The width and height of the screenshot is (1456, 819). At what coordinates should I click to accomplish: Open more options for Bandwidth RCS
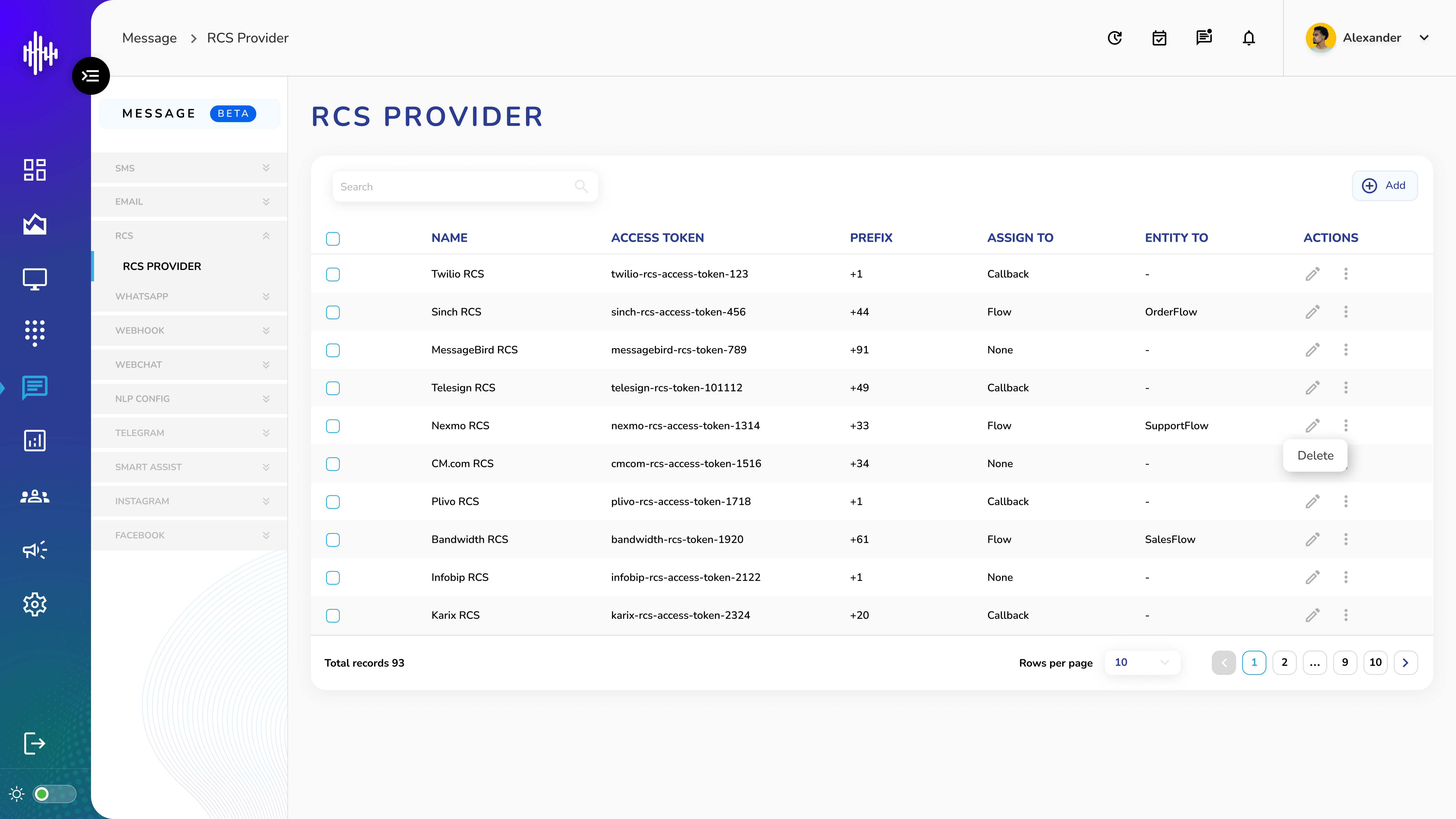point(1346,539)
